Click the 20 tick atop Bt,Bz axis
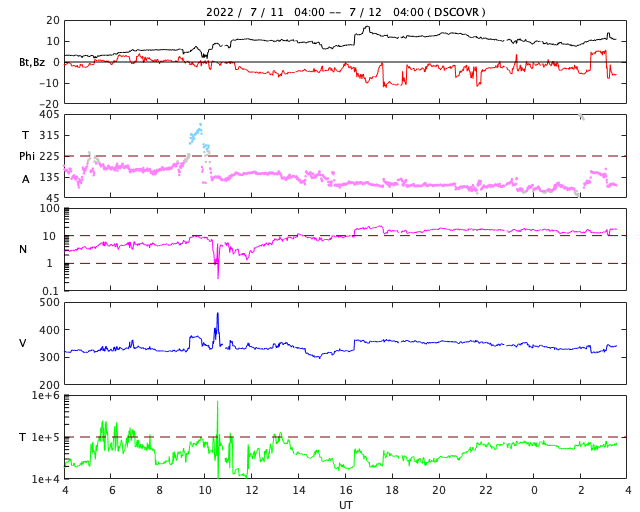This screenshot has width=640, height=512. tap(53, 20)
